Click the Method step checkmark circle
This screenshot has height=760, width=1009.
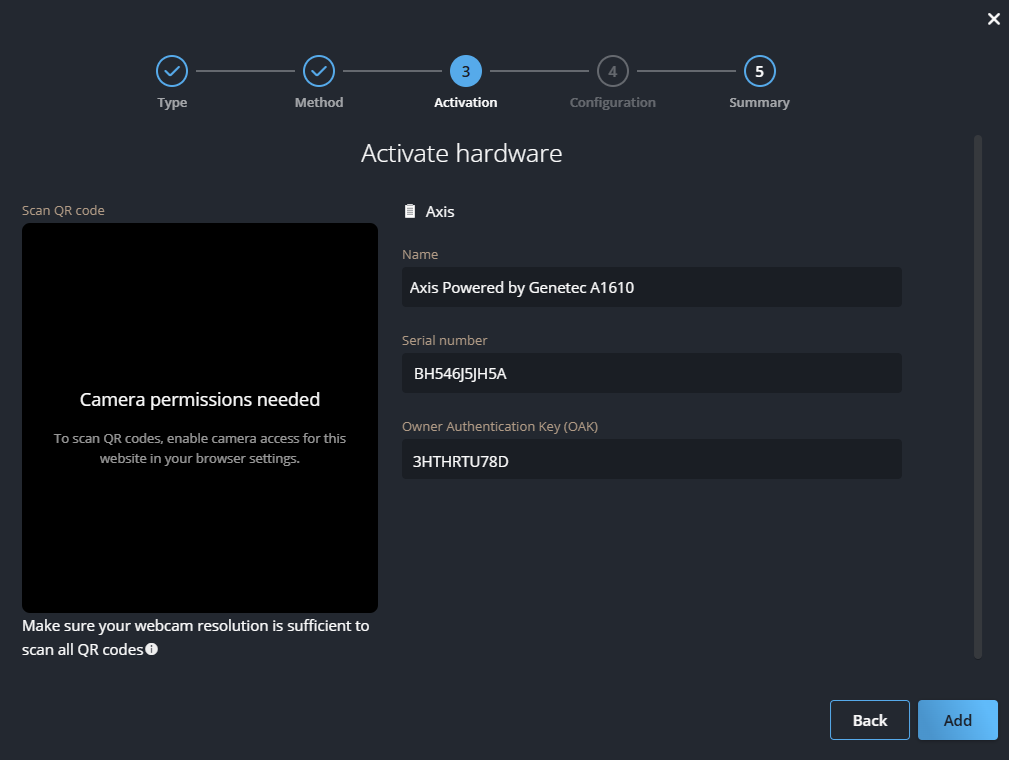pos(319,71)
